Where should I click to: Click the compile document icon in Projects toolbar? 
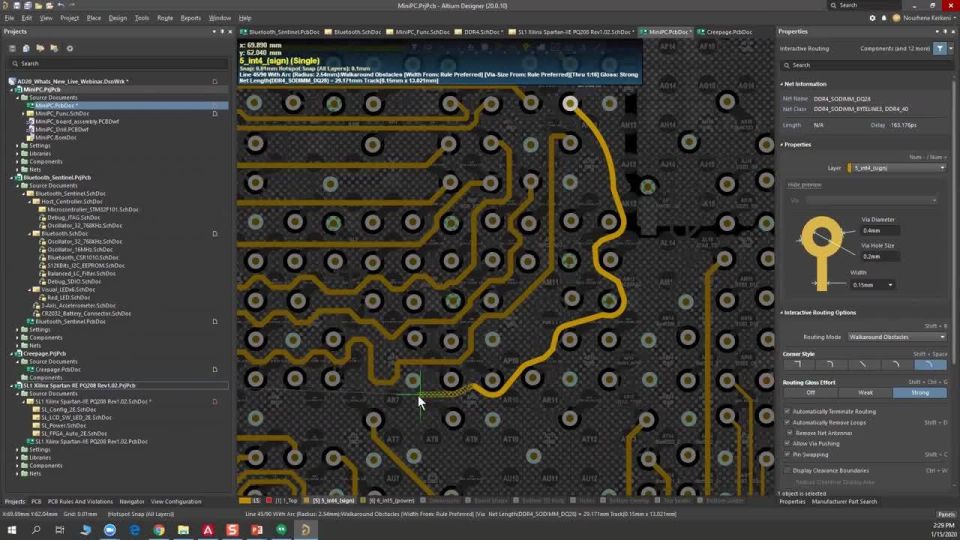click(x=26, y=48)
